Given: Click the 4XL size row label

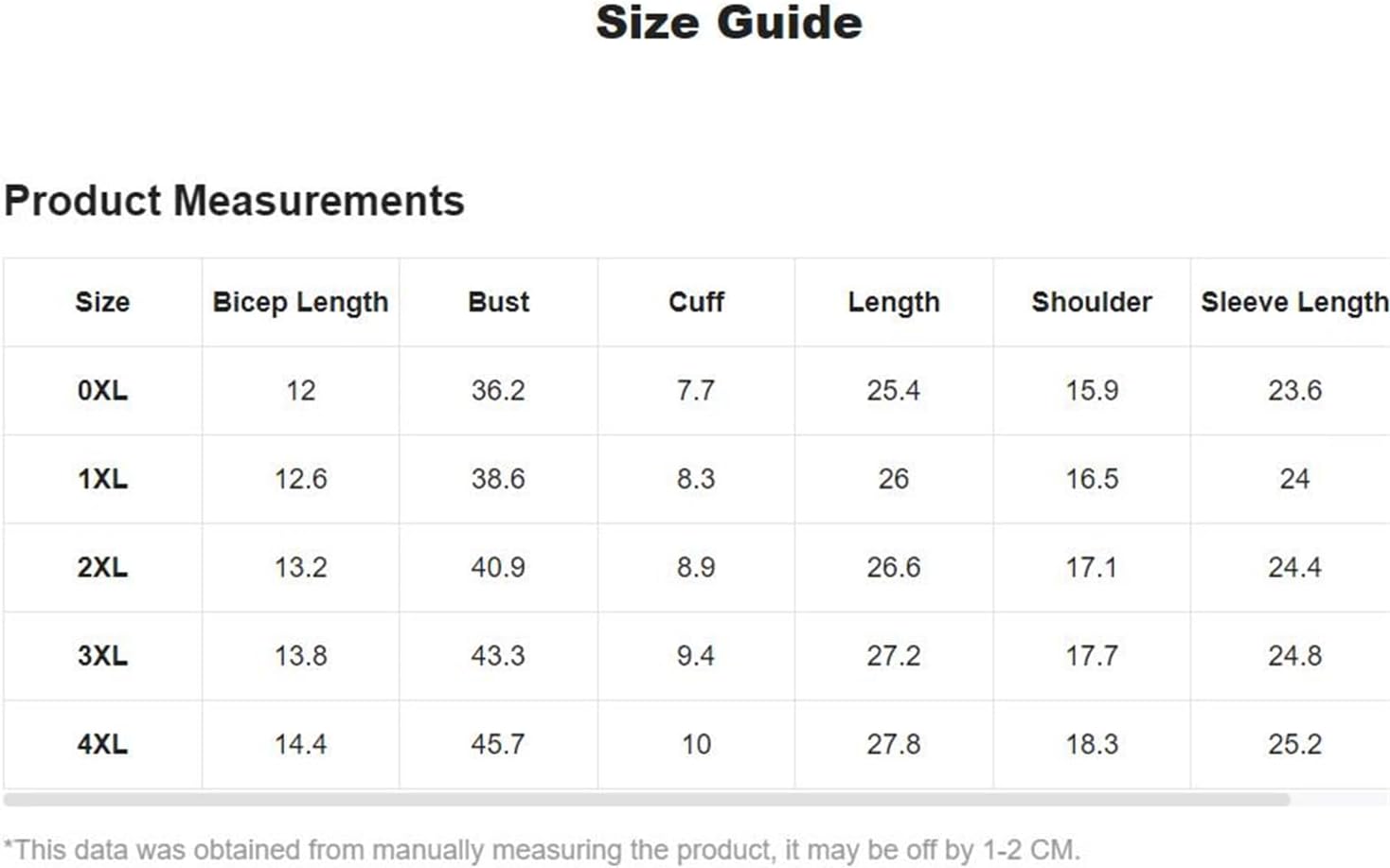Looking at the screenshot, I should click(x=102, y=744).
